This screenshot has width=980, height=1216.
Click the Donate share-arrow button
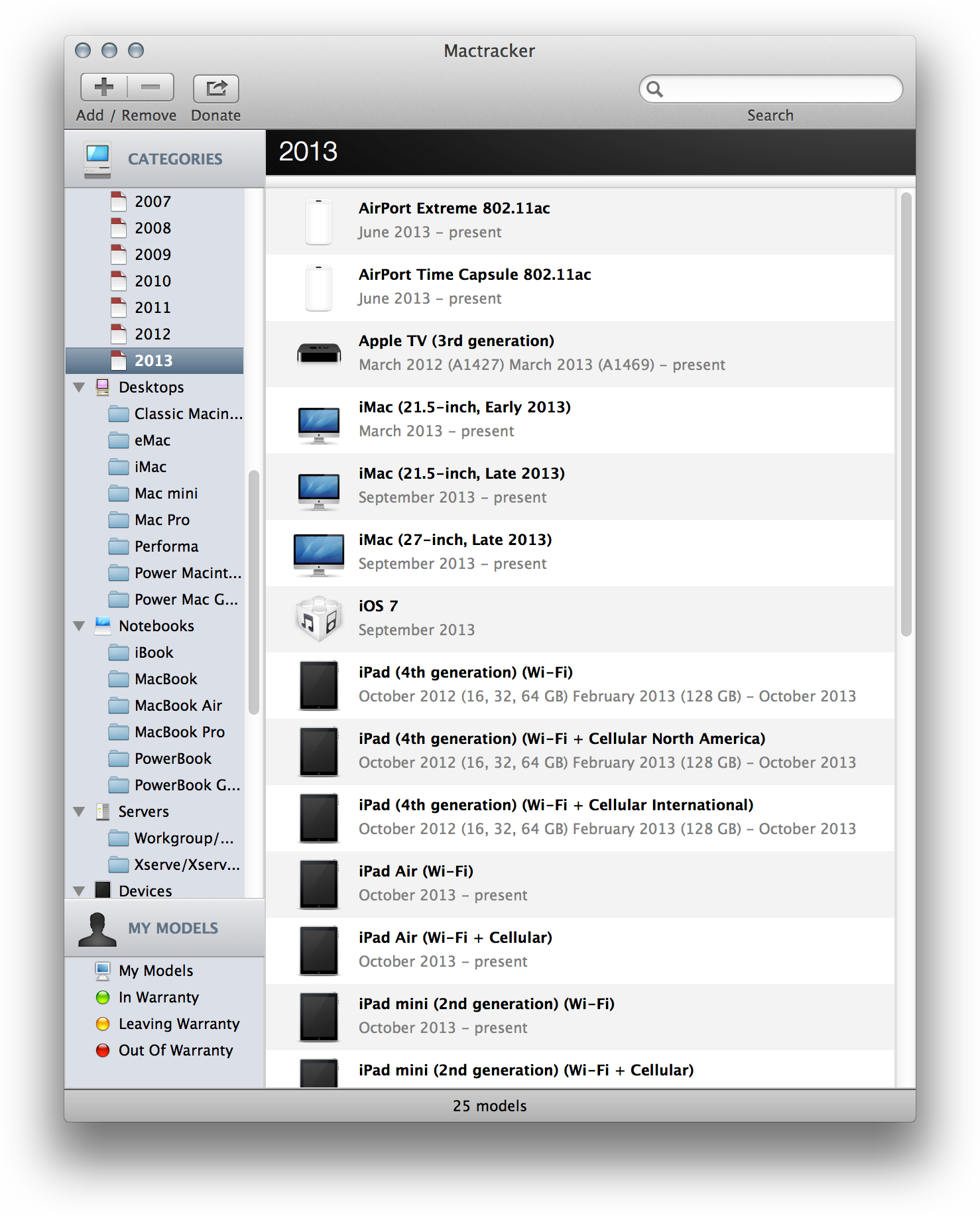click(216, 88)
